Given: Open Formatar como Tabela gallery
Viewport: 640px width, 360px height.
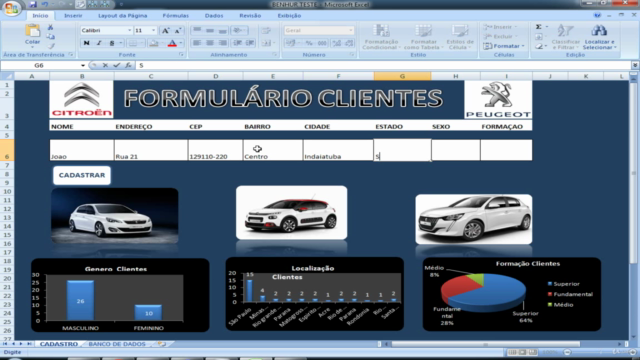Looking at the screenshot, I should (423, 38).
